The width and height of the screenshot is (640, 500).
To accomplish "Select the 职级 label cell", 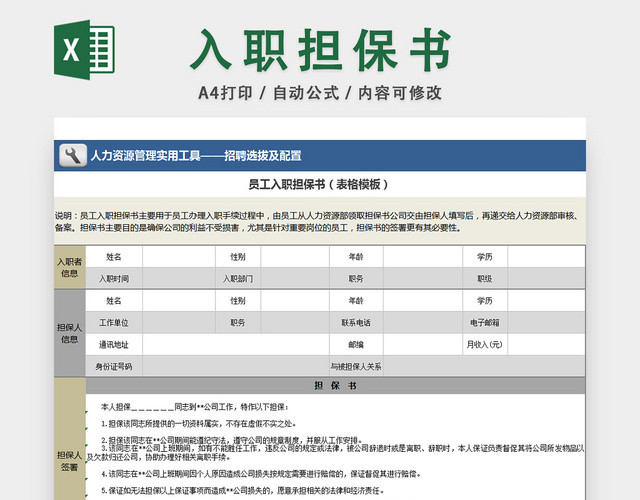I will point(485,279).
